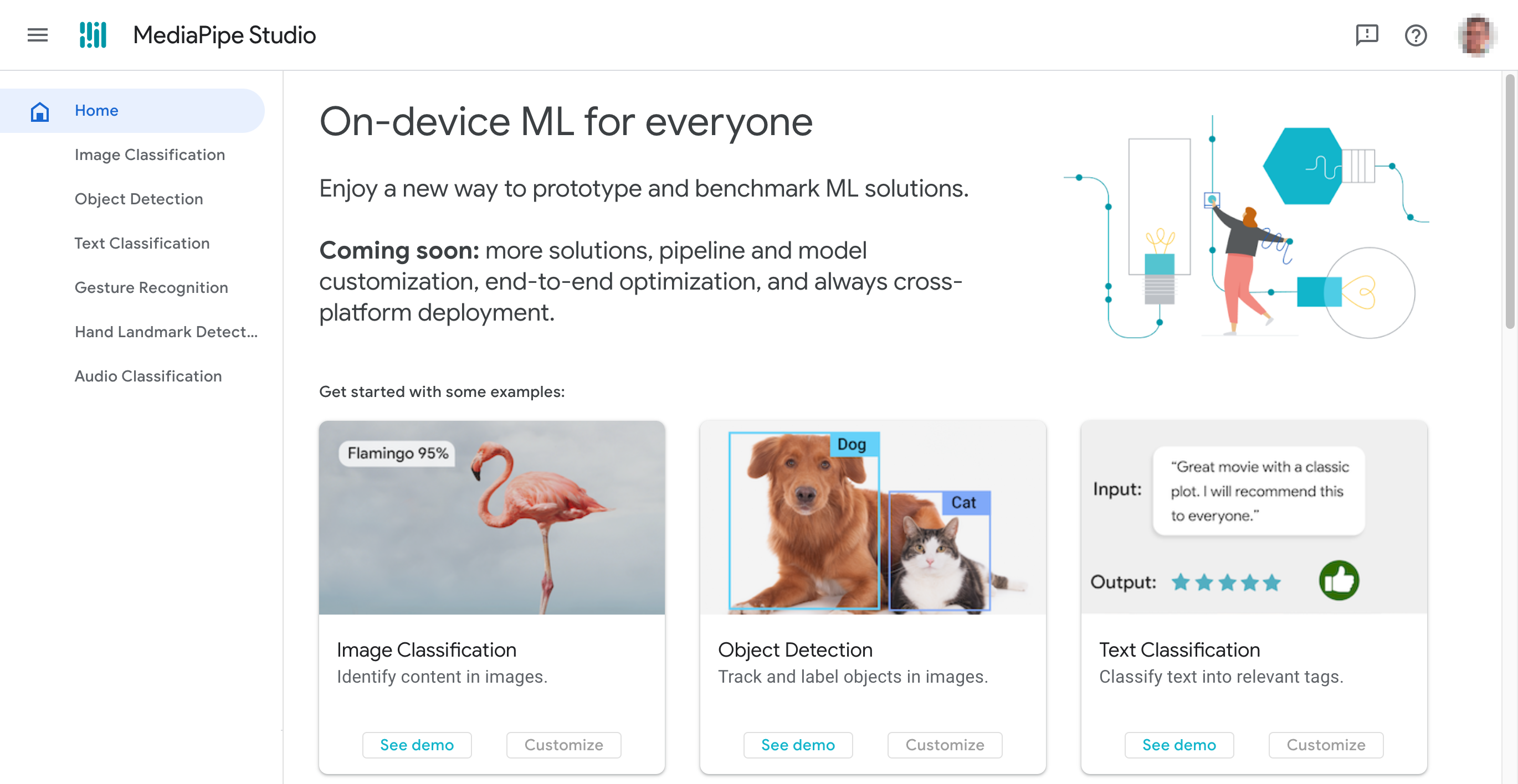This screenshot has width=1518, height=784.
Task: Toggle Text Classification sidebar selection
Action: [x=142, y=243]
